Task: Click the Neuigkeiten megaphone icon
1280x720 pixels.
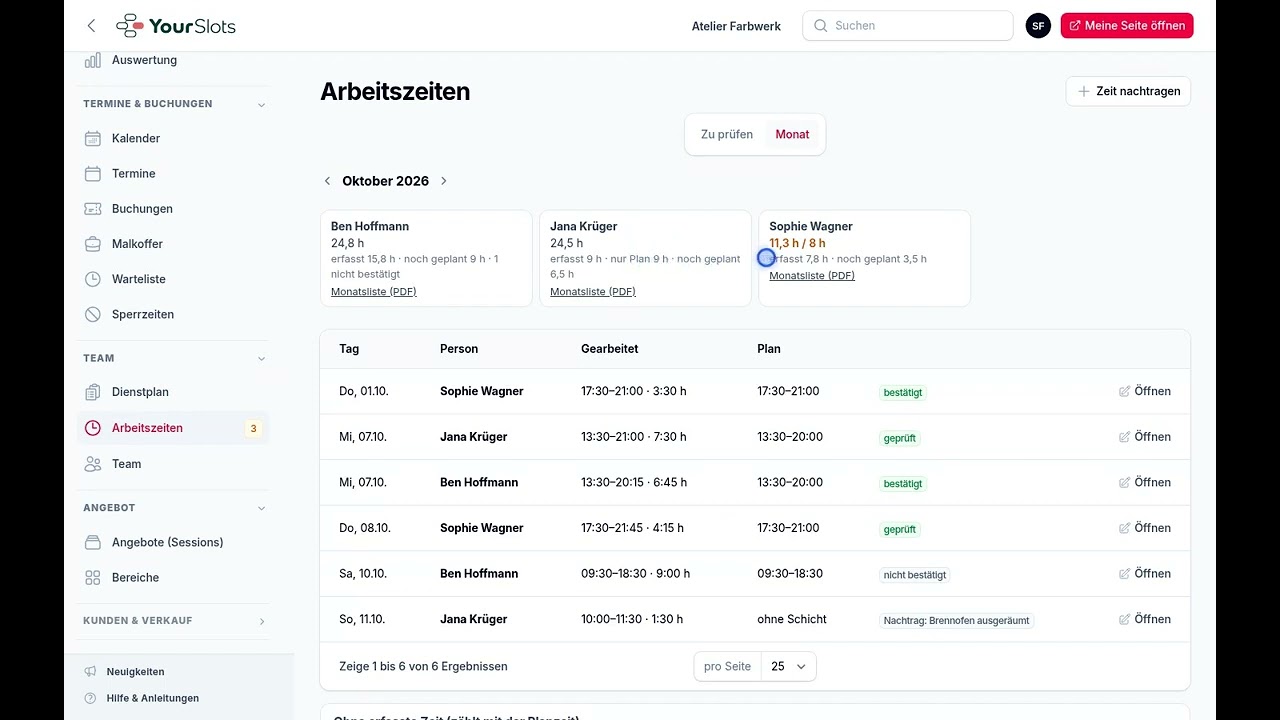Action: click(x=90, y=672)
